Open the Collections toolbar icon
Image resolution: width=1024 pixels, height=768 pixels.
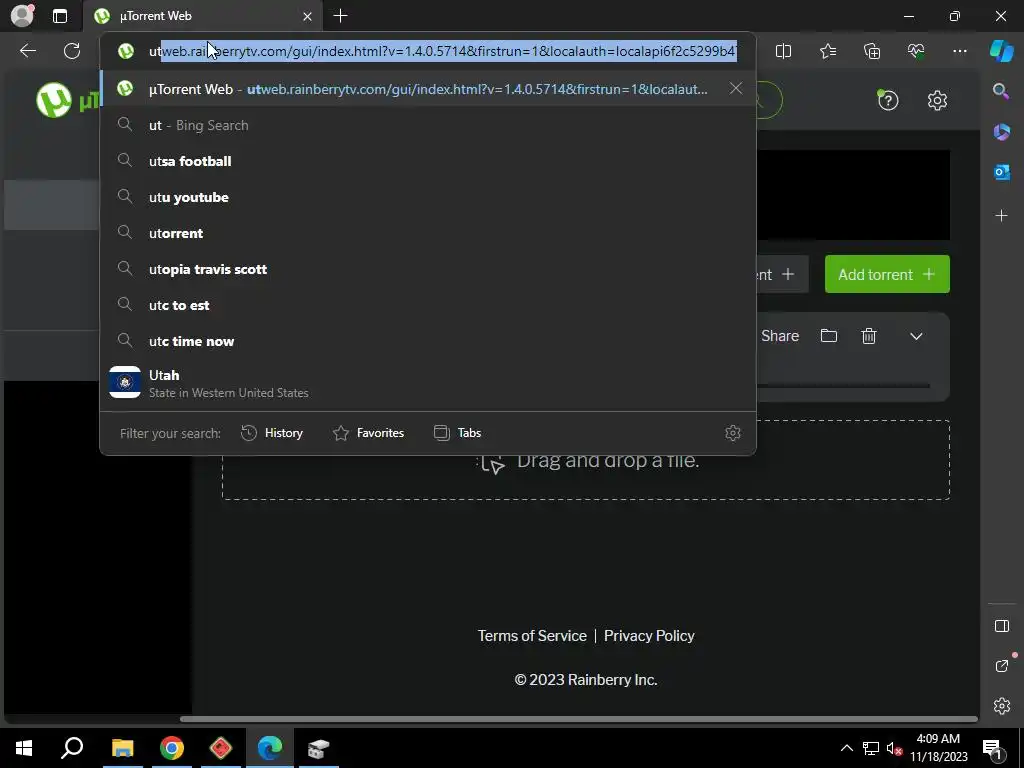[x=872, y=51]
